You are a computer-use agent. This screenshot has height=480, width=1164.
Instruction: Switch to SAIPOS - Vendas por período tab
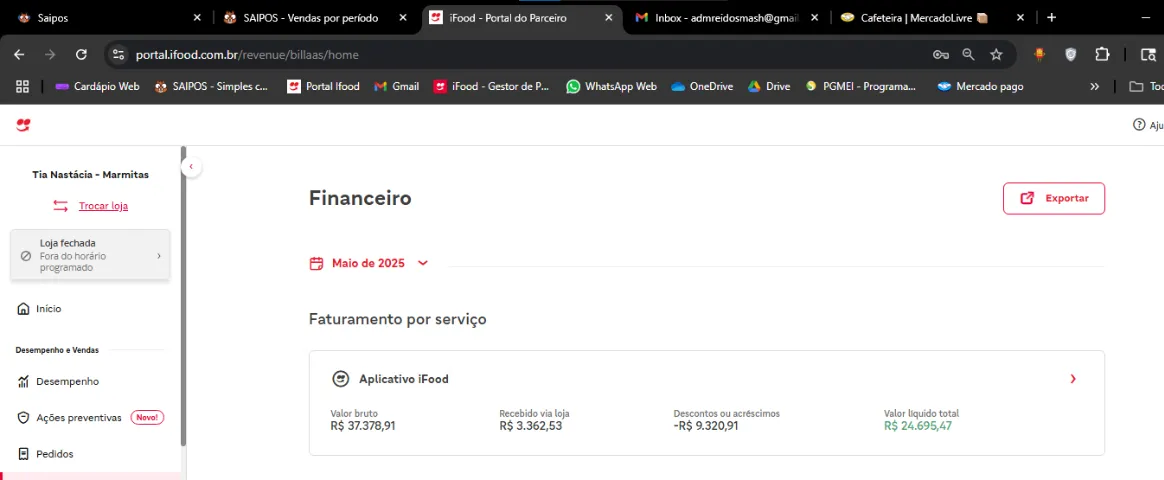pyautogui.click(x=316, y=18)
